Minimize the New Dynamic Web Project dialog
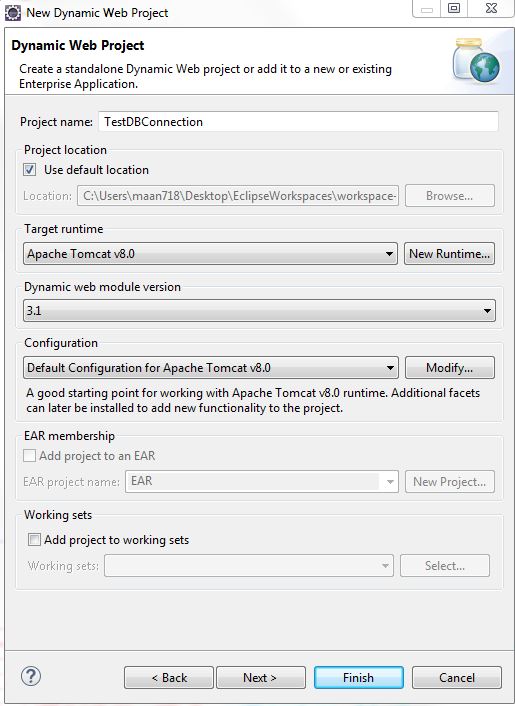The image size is (515, 706). (427, 9)
